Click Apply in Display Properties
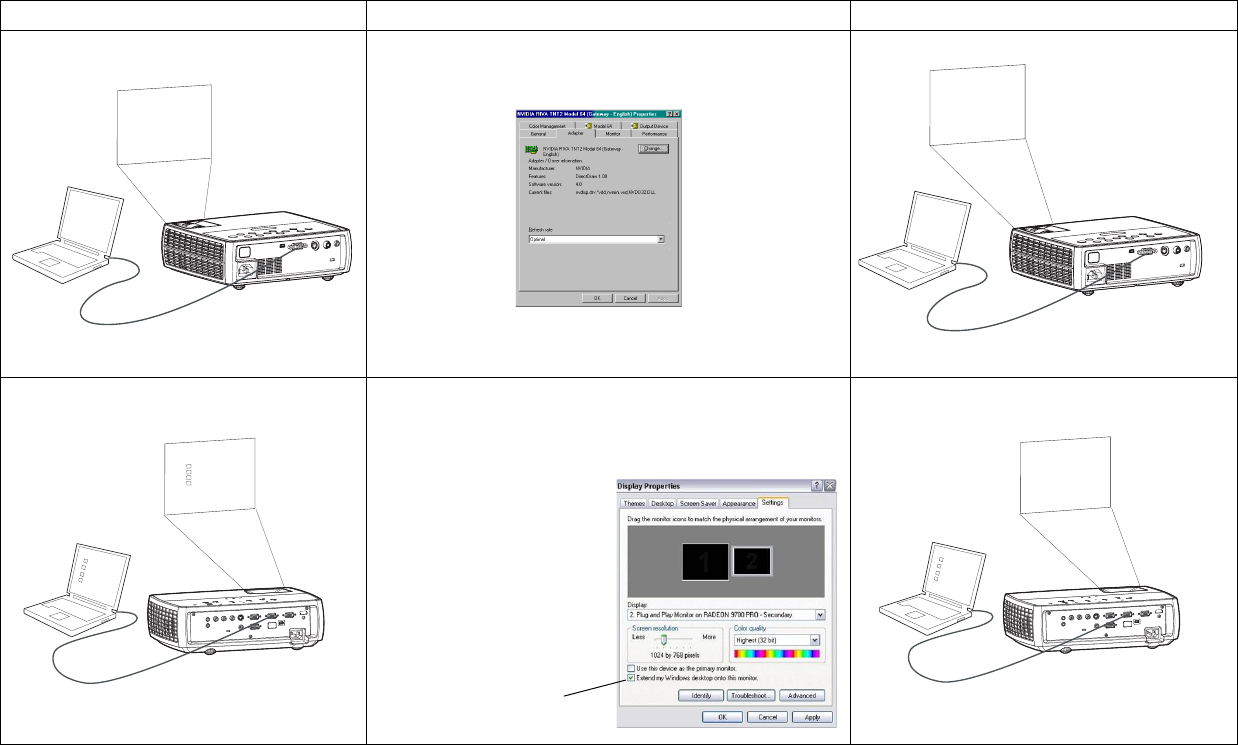Image resolution: width=1238 pixels, height=745 pixels. click(812, 717)
